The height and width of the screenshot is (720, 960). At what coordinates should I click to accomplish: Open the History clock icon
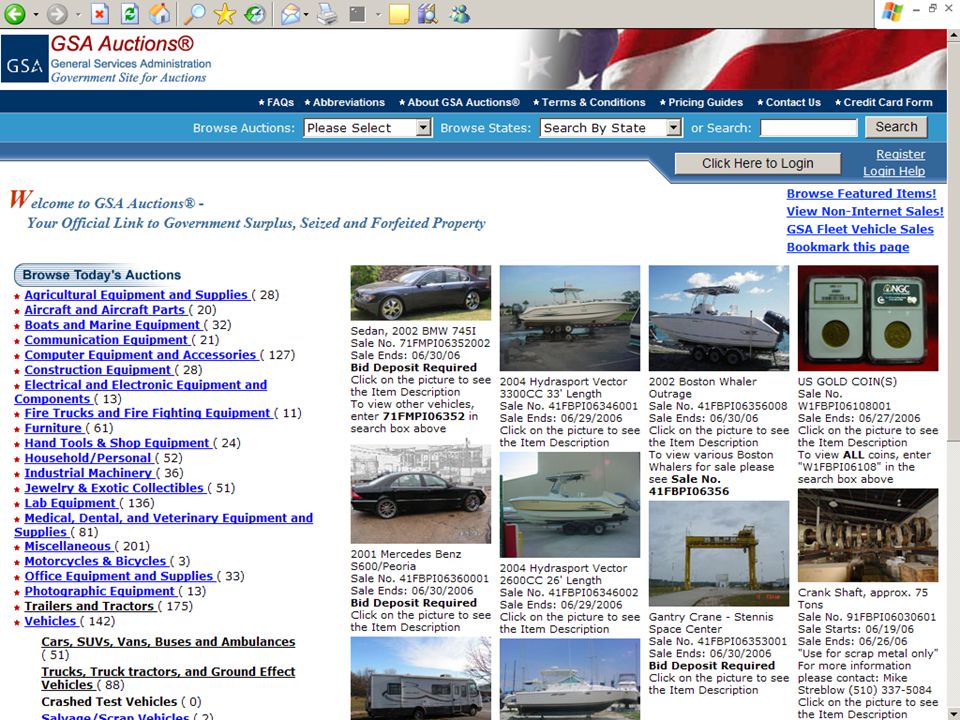[254, 13]
